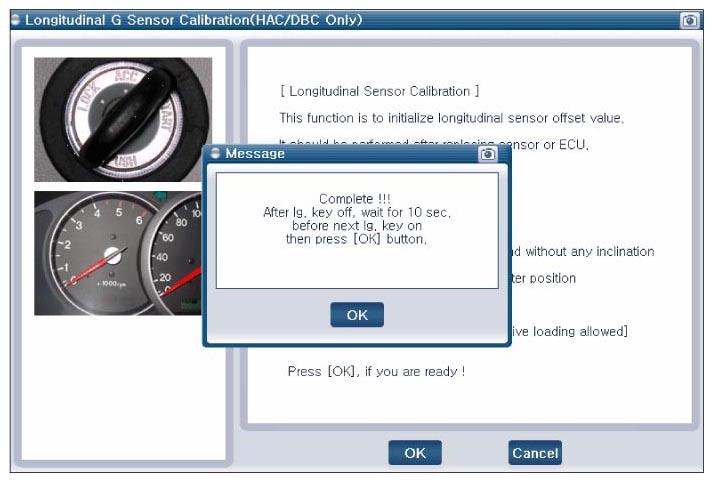Viewport: 713px width, 482px height.
Task: Click the ignition key switch image
Action: point(123,119)
